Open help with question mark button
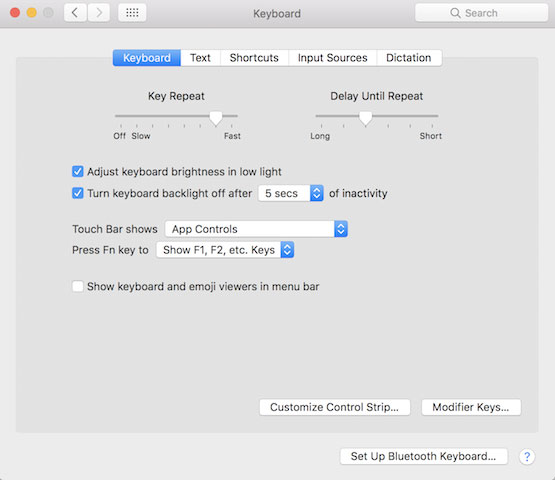The width and height of the screenshot is (555, 480). click(x=527, y=457)
